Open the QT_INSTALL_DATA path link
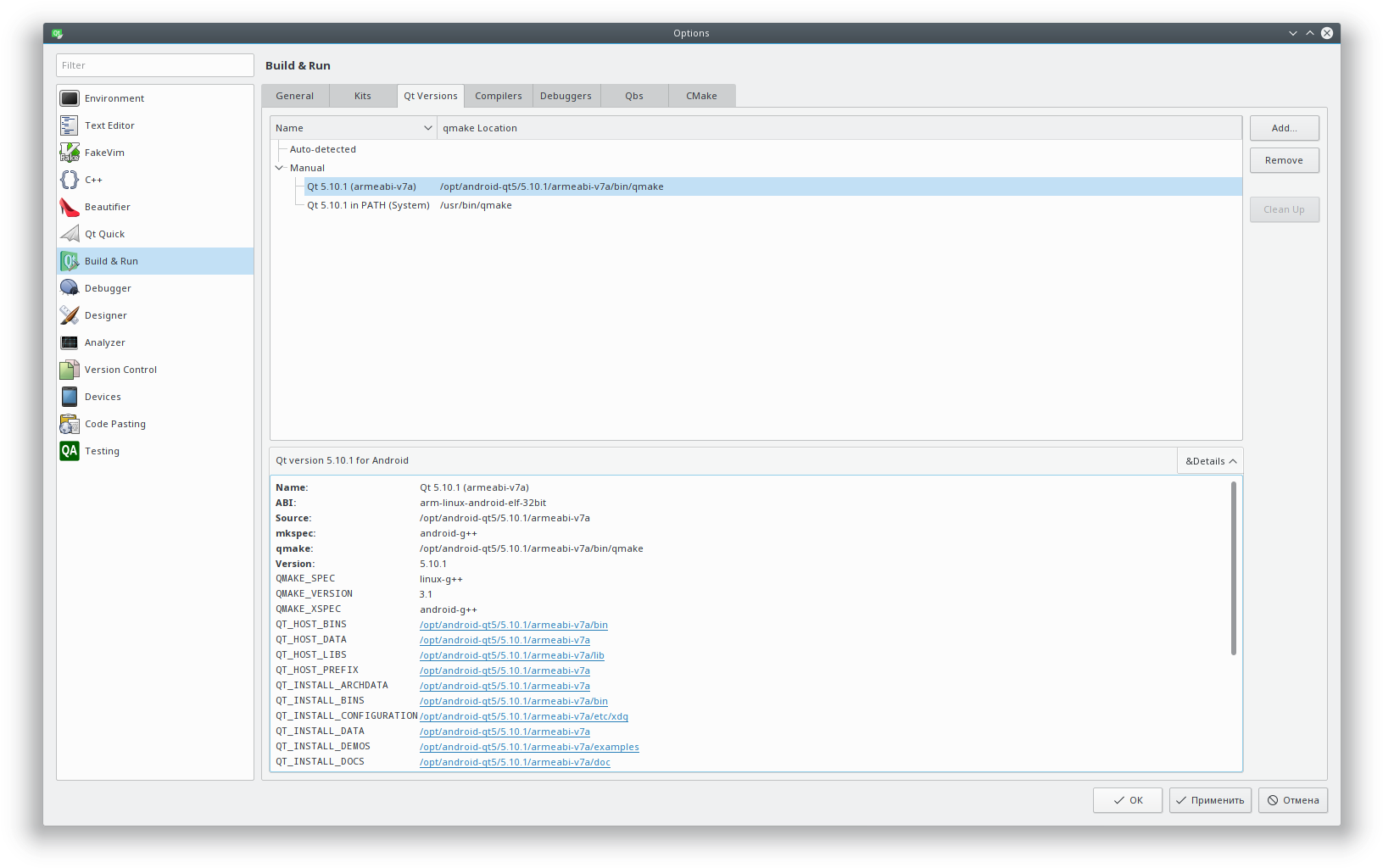The image size is (1383, 868). [x=505, y=732]
